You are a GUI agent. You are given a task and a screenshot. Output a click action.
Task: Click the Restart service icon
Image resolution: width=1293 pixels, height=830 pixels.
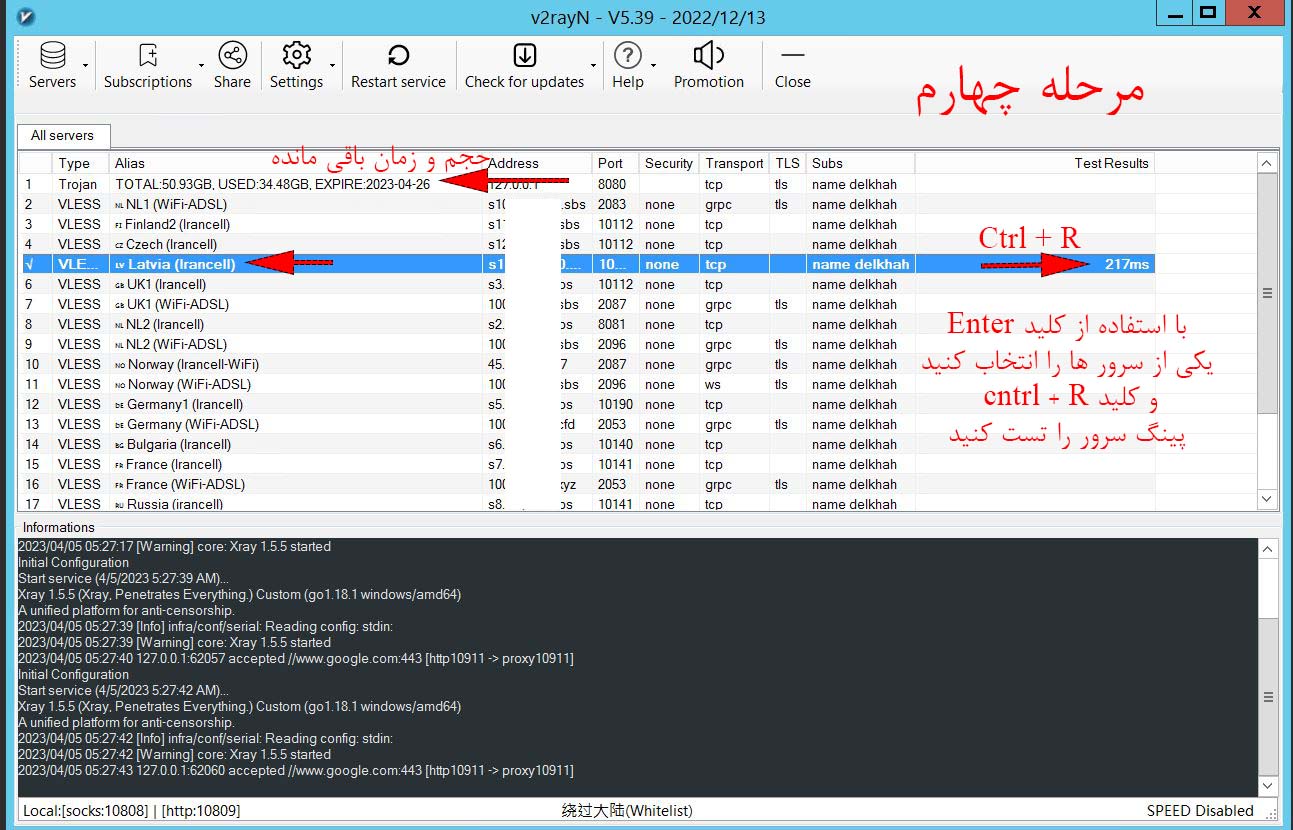tap(398, 55)
